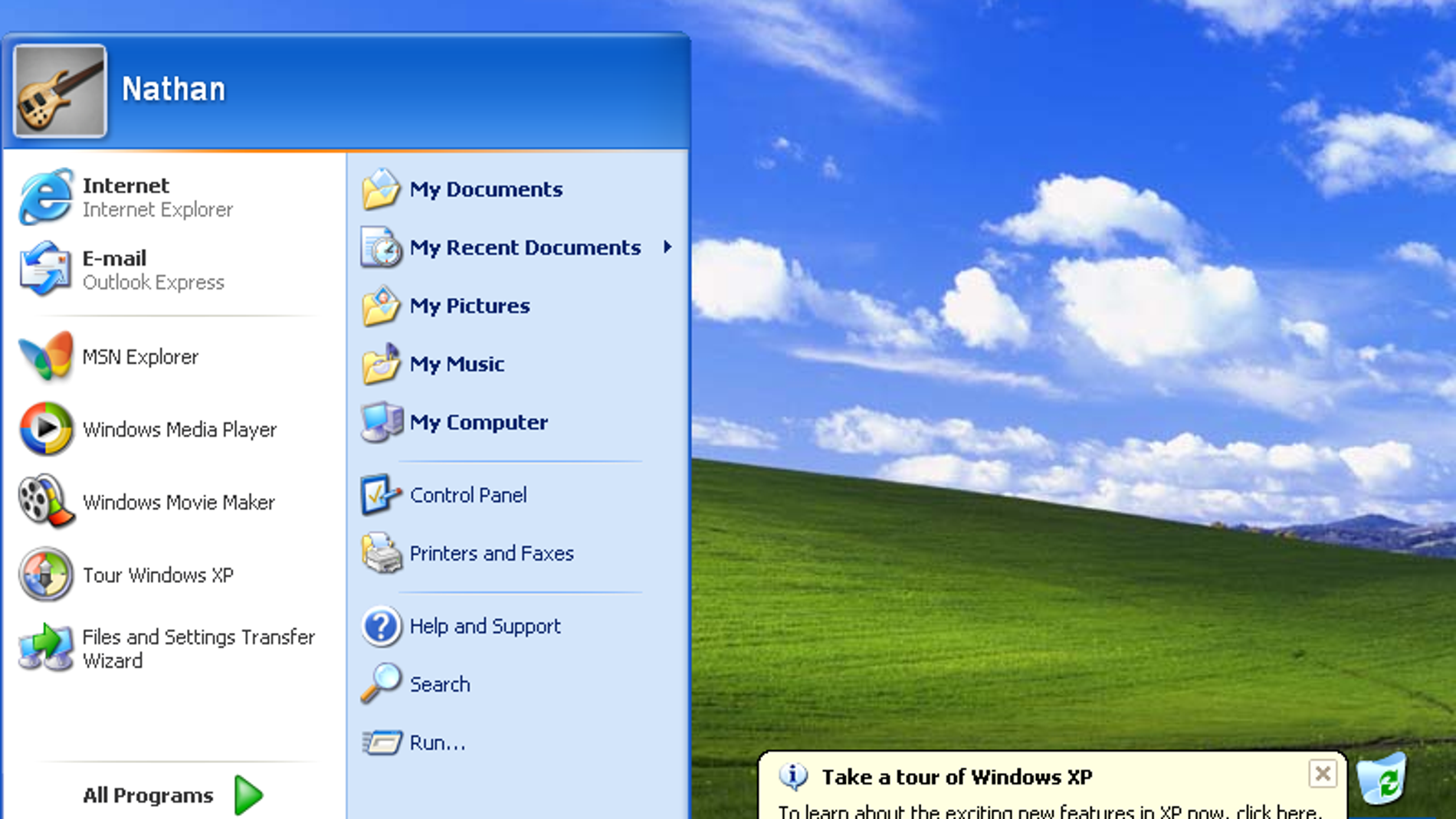Open the My Music label
The image size is (1456, 819).
point(457,364)
